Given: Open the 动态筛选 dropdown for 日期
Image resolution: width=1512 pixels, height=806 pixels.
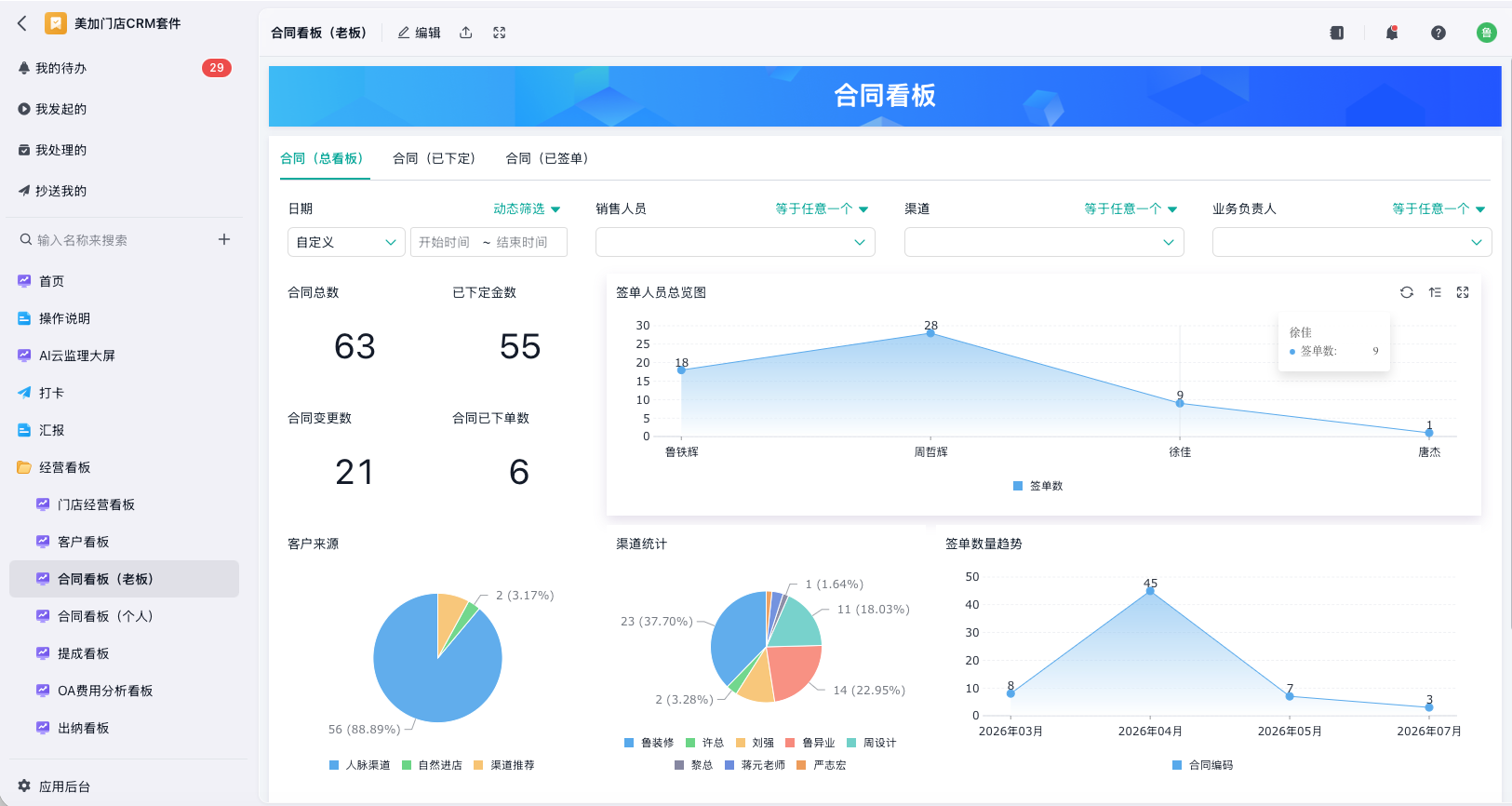Looking at the screenshot, I should (527, 208).
